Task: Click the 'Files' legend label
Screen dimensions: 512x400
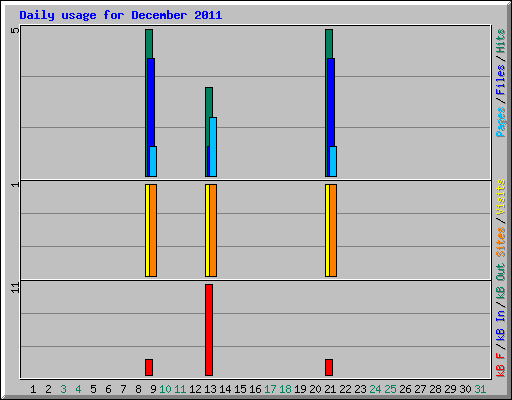Action: click(x=501, y=80)
